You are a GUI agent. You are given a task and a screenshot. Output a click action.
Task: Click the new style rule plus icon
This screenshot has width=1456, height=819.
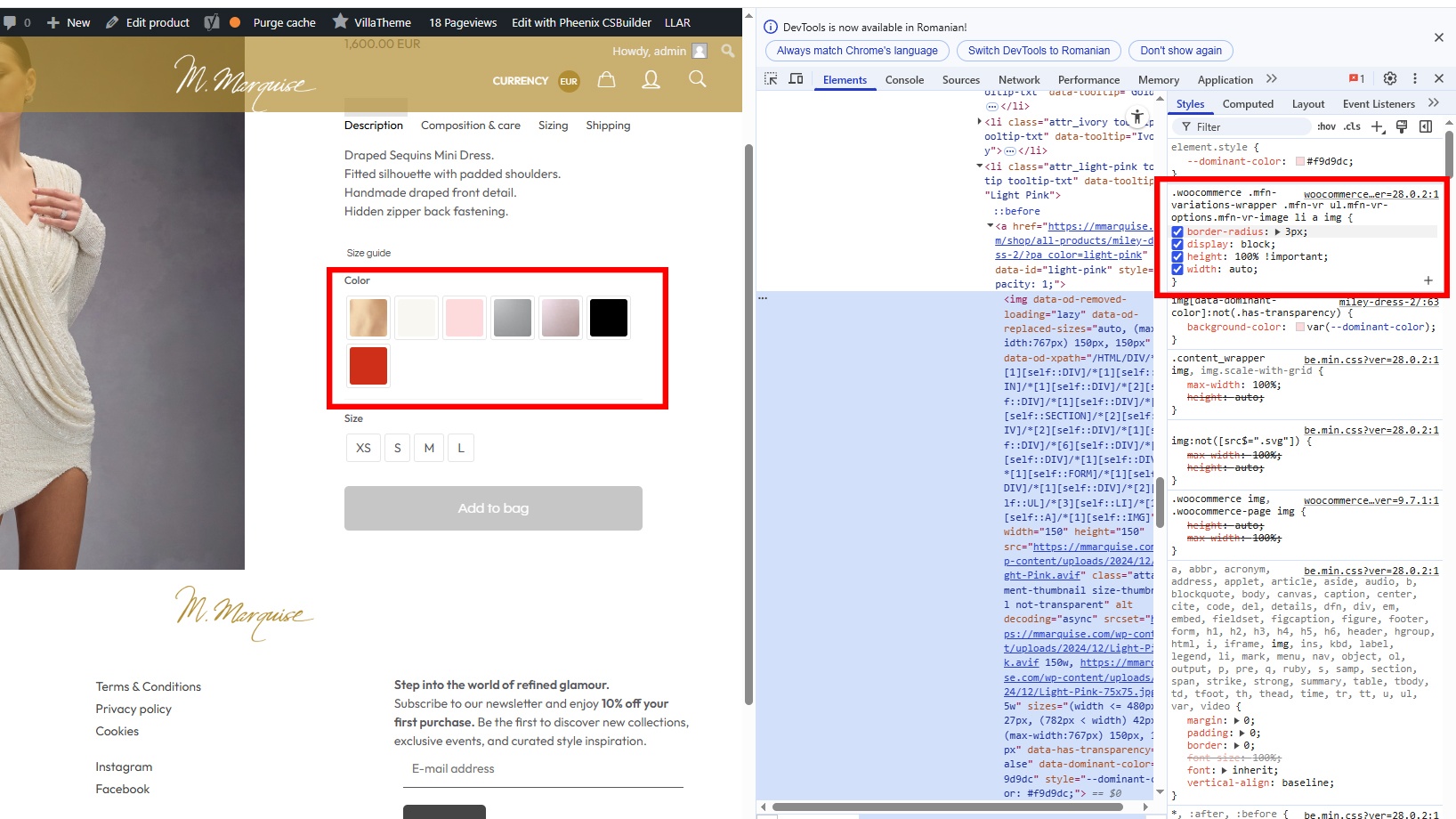click(x=1378, y=126)
